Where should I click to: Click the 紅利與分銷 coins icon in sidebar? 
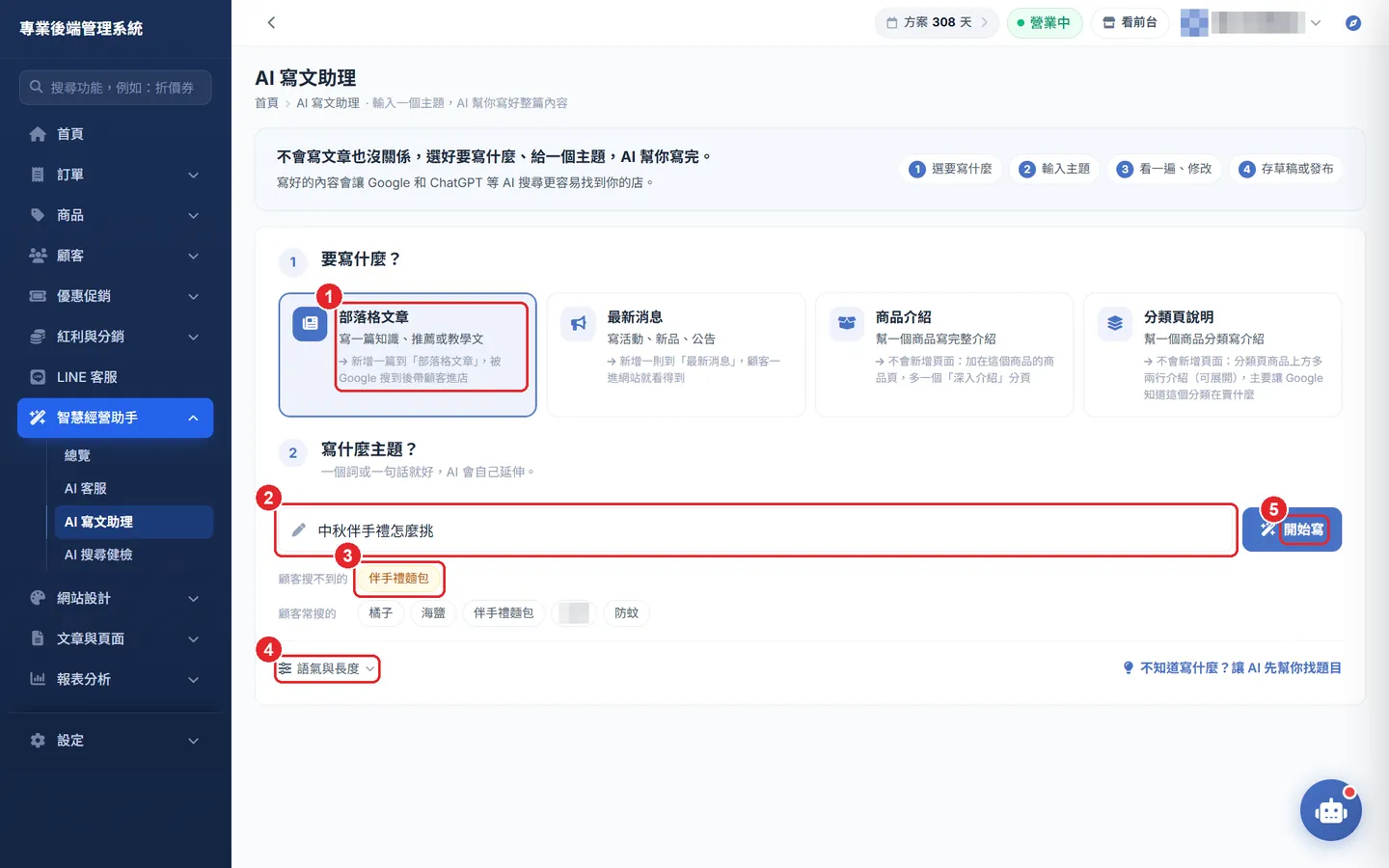point(38,337)
